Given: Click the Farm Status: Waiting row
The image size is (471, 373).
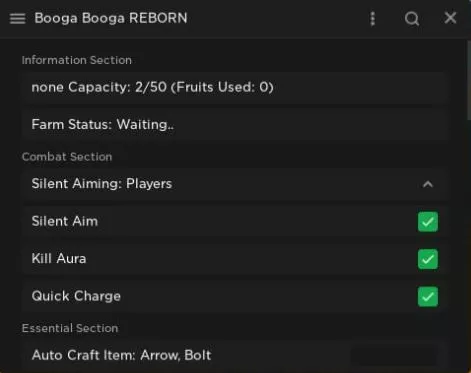Looking at the screenshot, I should tap(235, 125).
